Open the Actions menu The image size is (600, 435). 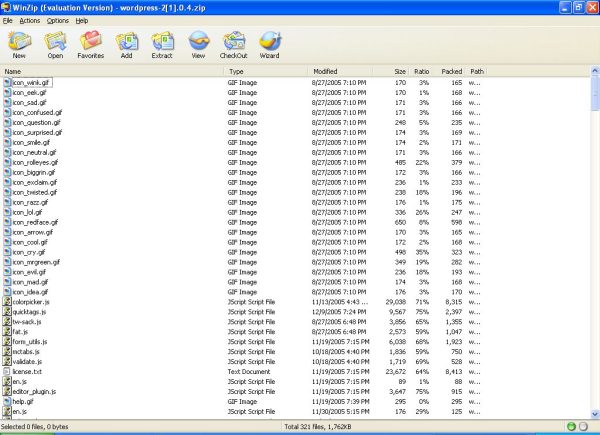(30, 21)
